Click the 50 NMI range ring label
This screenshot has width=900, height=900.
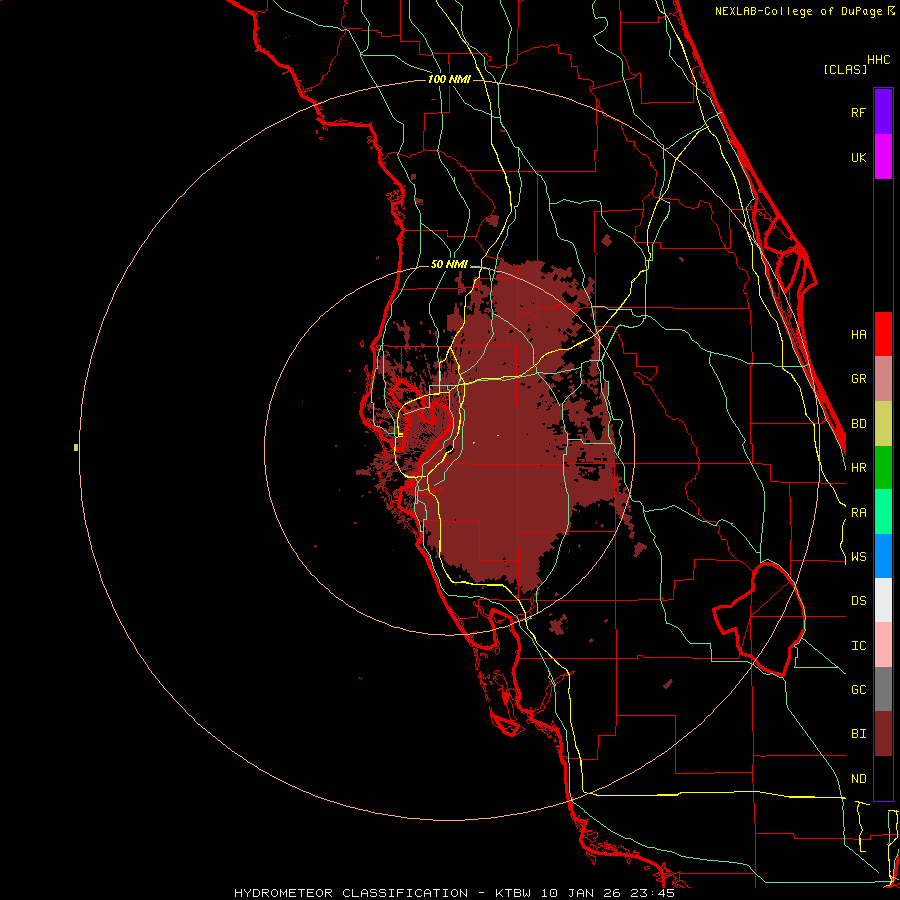point(449,265)
